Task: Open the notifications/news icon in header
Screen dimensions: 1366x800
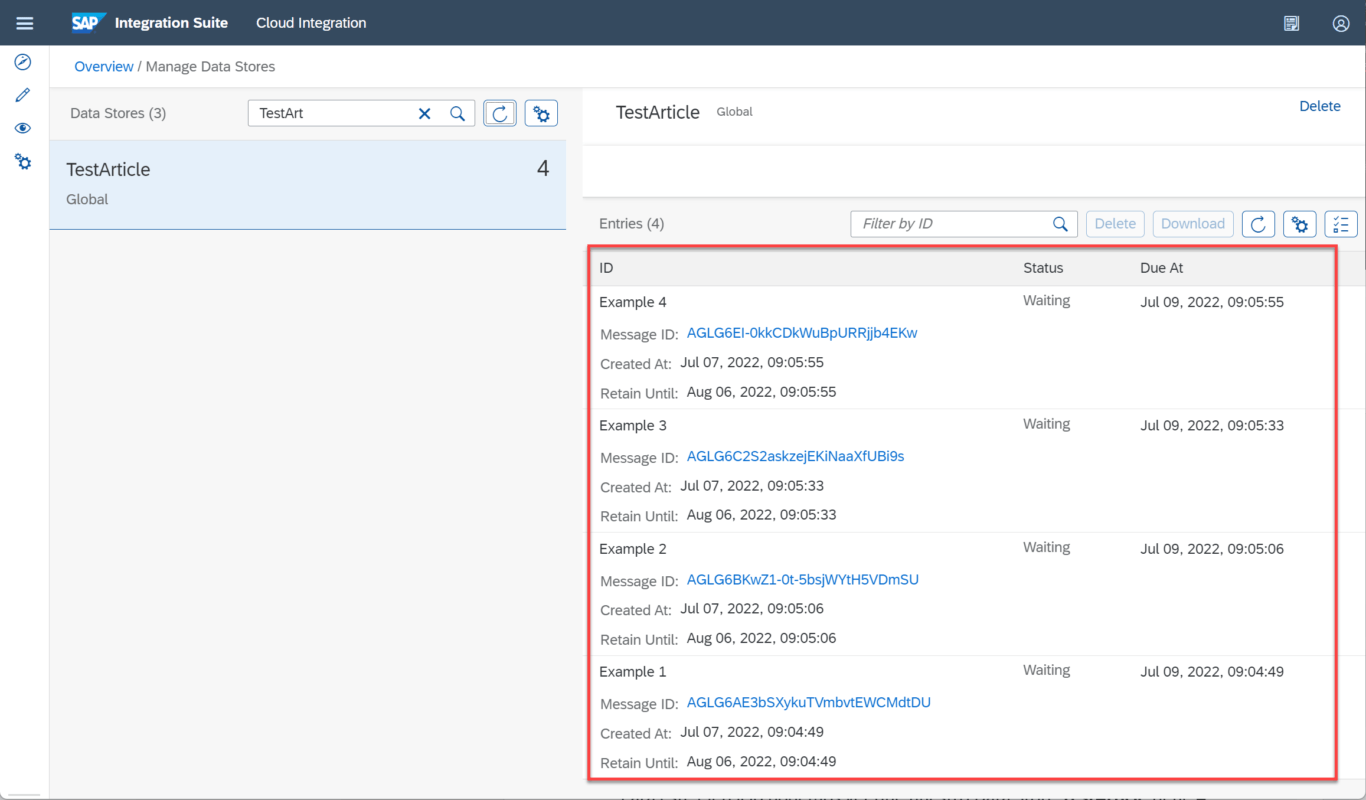Action: [1292, 23]
